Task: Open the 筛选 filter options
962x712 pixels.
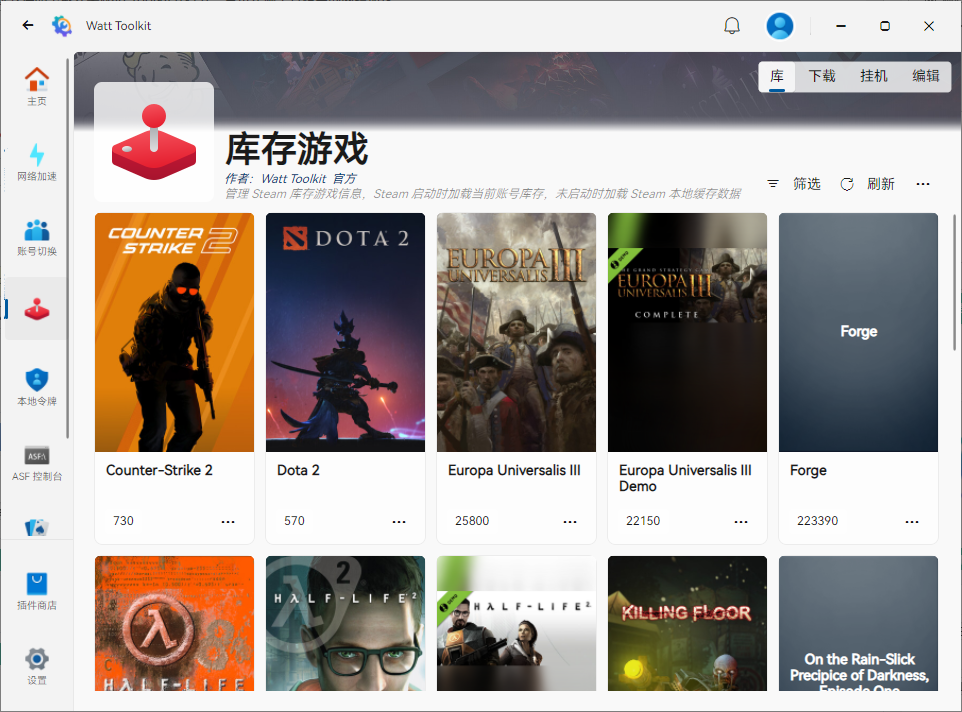Action: (x=794, y=184)
